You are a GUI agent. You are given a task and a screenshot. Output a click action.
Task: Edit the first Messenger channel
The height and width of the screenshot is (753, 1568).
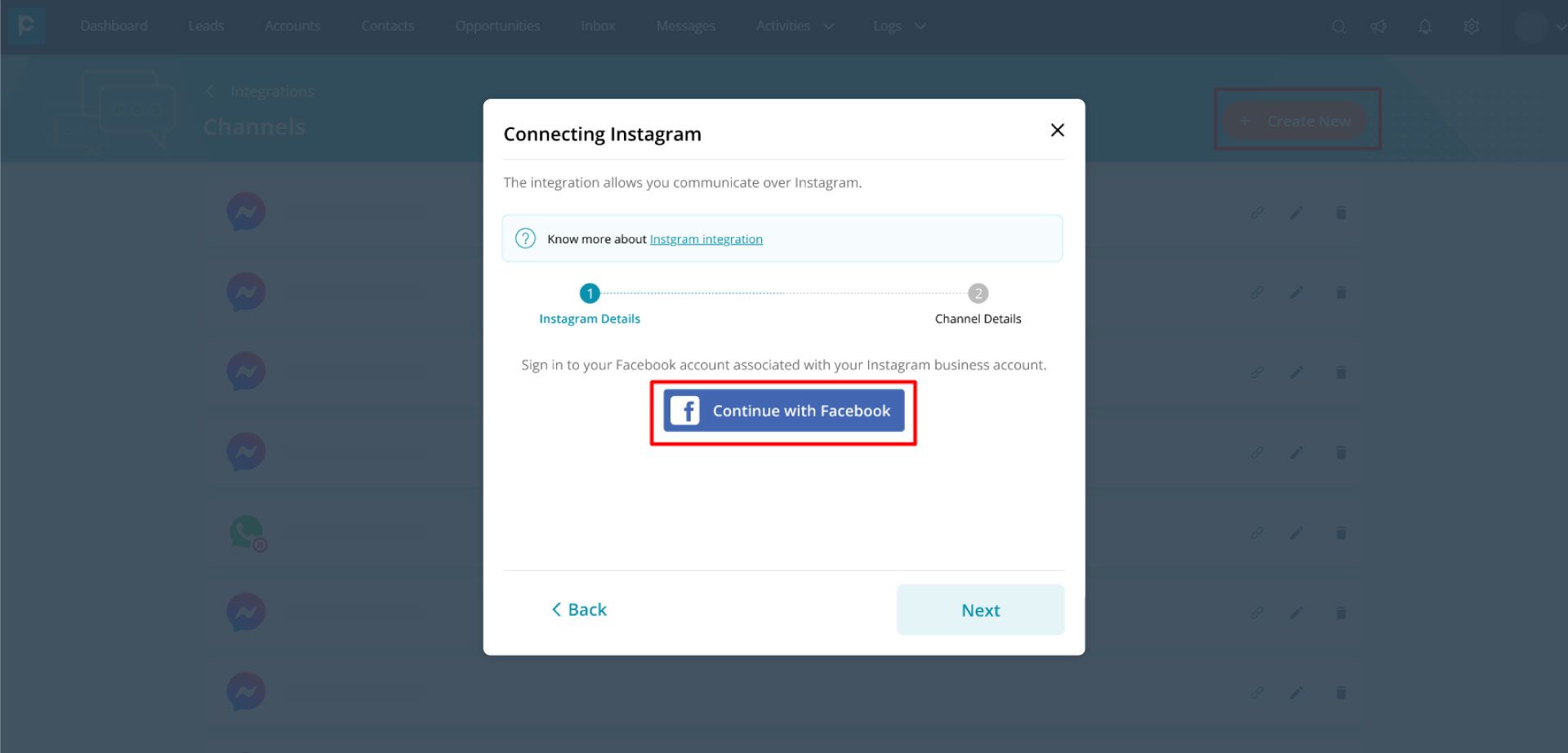pos(1296,213)
